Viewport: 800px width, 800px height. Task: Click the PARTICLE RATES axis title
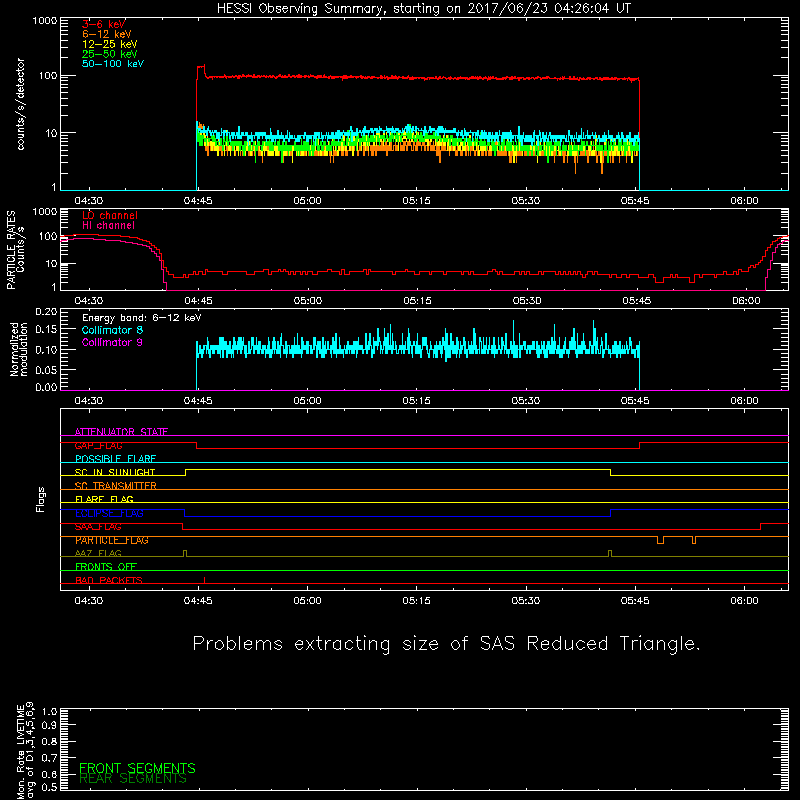[x=15, y=250]
